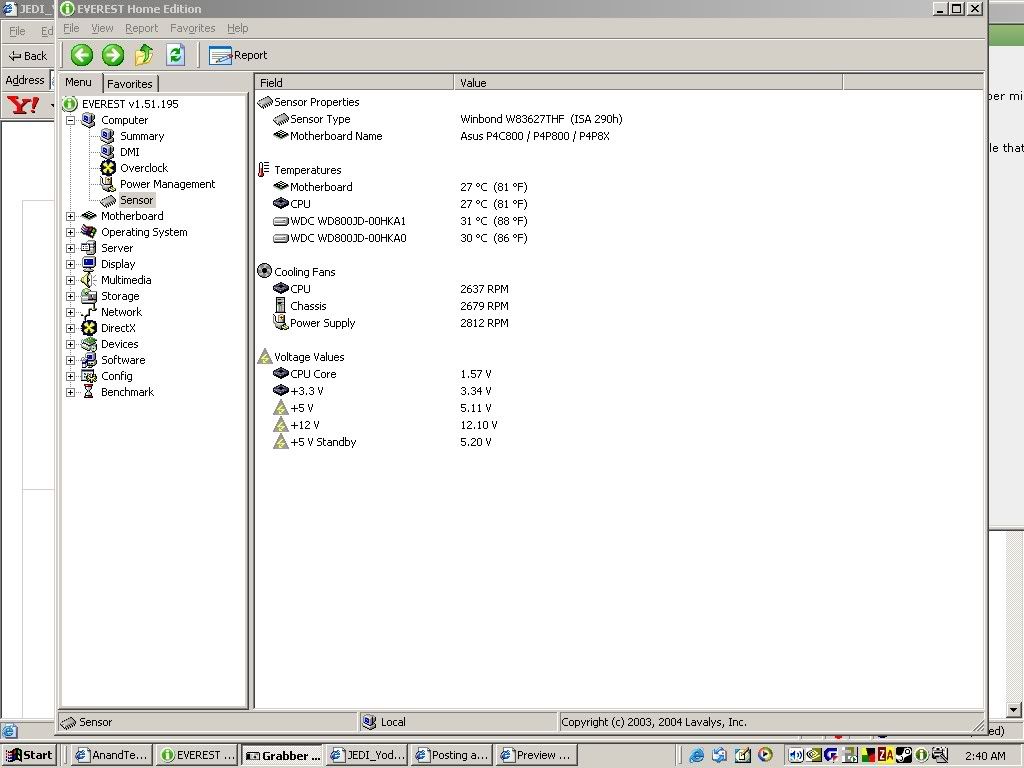Image resolution: width=1024 pixels, height=768 pixels.
Task: Select the Power Management item icon
Action: coord(108,184)
